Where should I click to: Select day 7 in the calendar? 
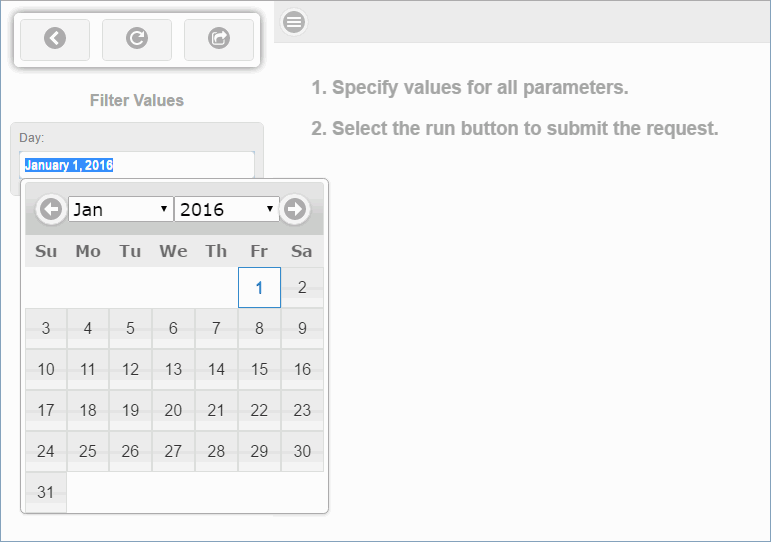(x=216, y=329)
